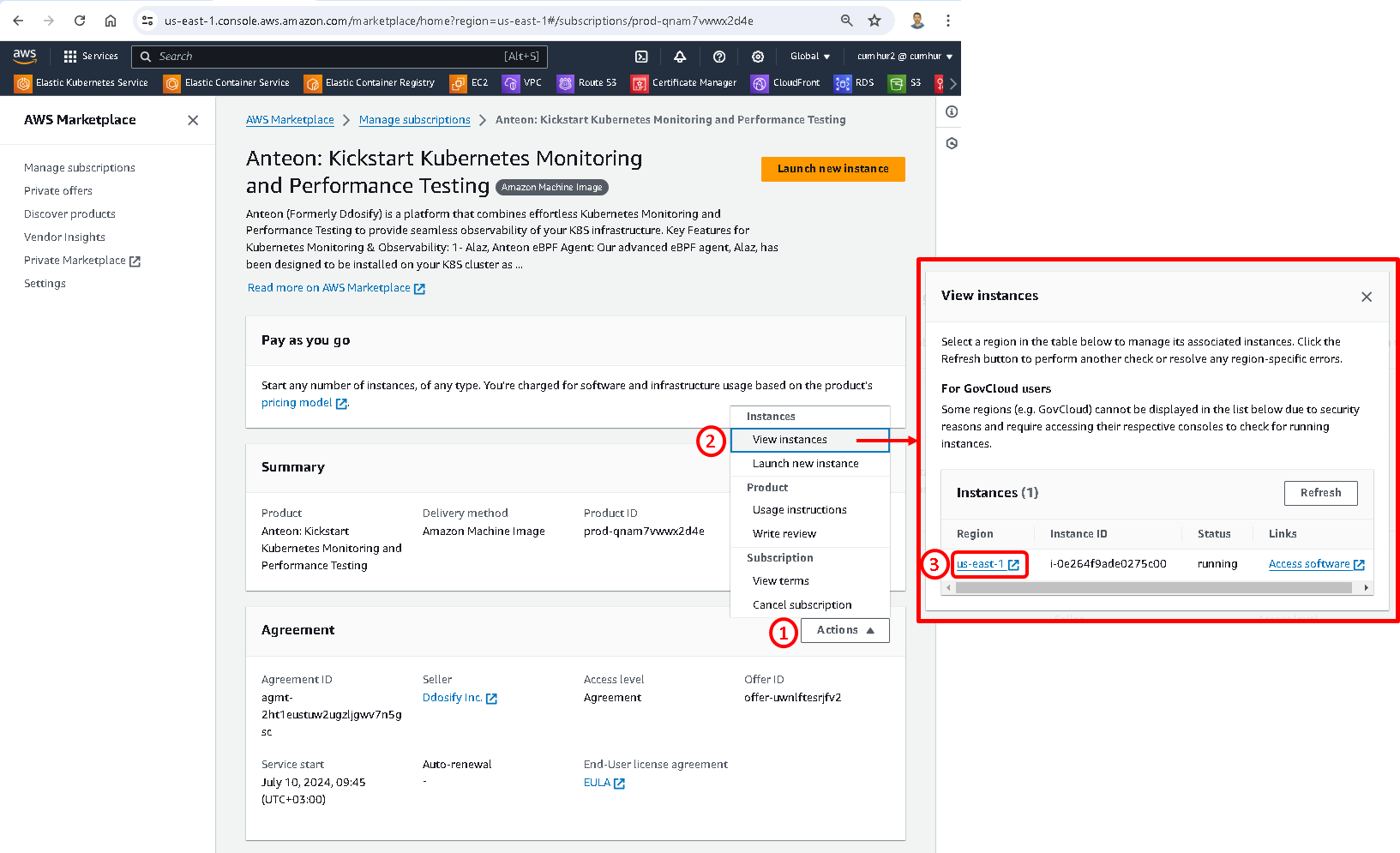
Task: Open the us-east-1 region link
Action: click(x=980, y=564)
